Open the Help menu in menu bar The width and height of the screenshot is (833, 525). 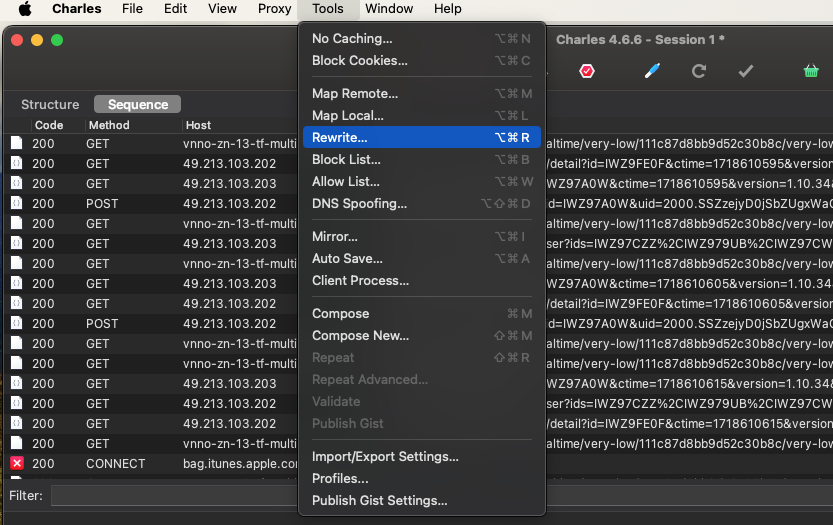point(447,9)
